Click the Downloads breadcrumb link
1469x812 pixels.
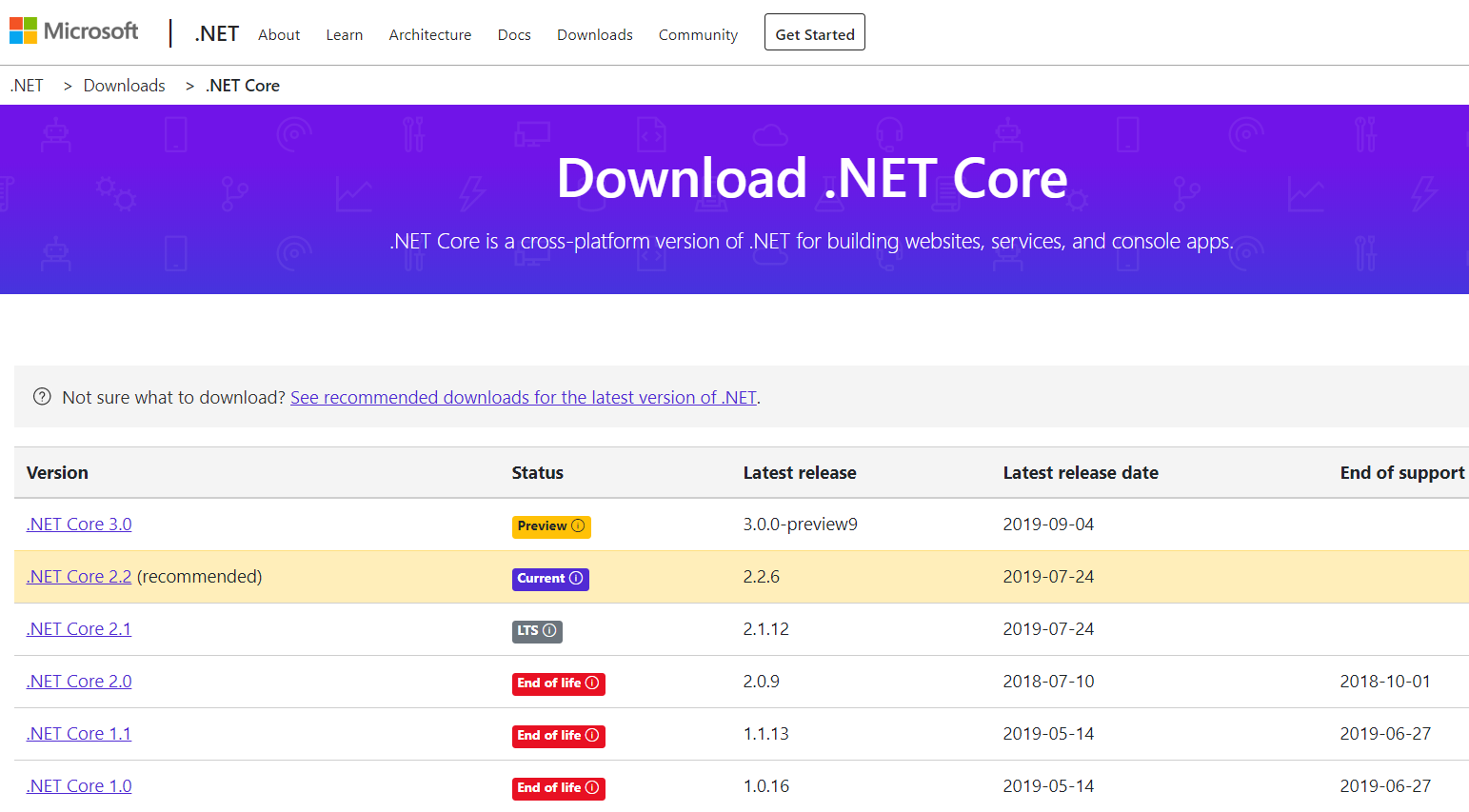tap(124, 86)
